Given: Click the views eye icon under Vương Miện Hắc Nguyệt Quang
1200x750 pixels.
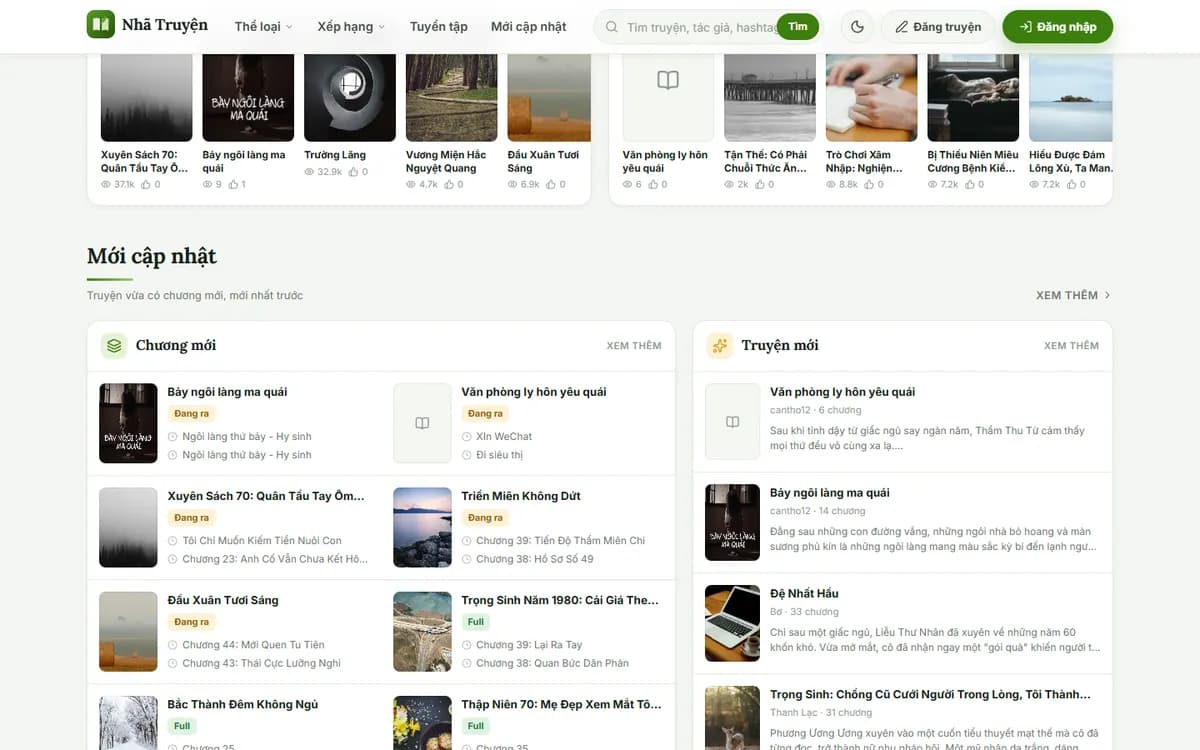Looking at the screenshot, I should (x=411, y=185).
